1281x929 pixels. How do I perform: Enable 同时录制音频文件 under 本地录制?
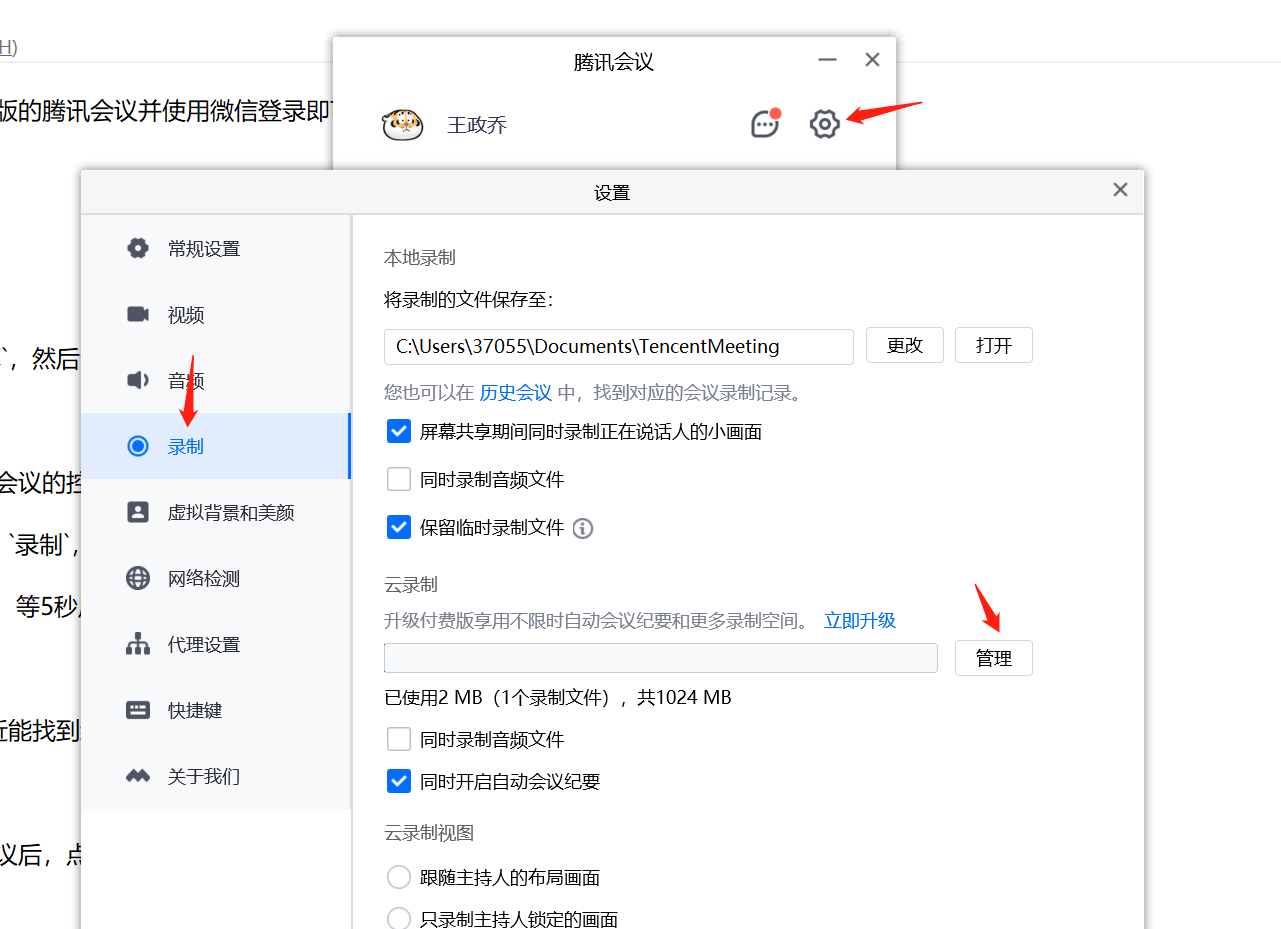tap(399, 480)
